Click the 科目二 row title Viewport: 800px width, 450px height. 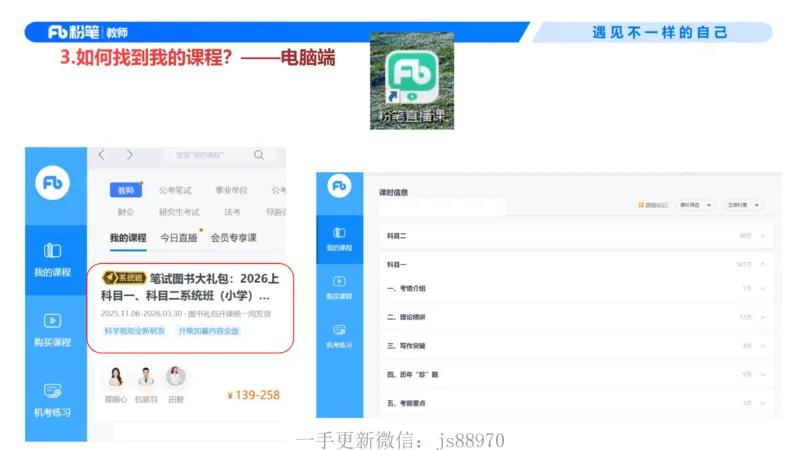pos(396,236)
